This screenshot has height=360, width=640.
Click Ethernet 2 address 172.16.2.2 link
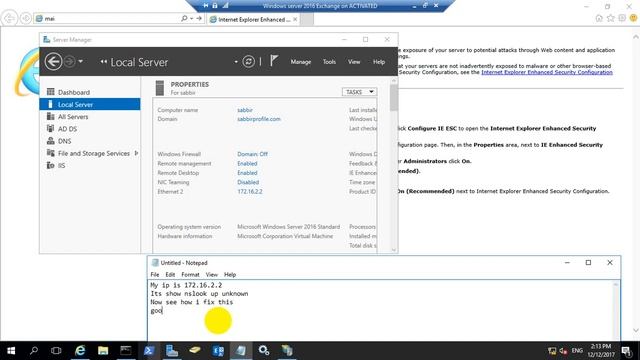point(249,192)
